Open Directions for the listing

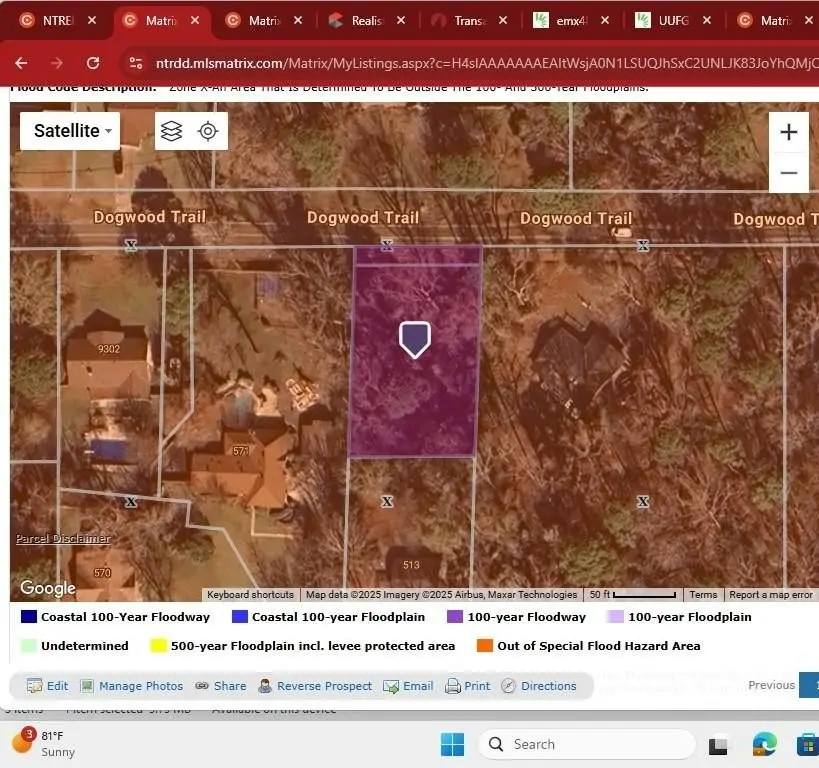click(538, 686)
